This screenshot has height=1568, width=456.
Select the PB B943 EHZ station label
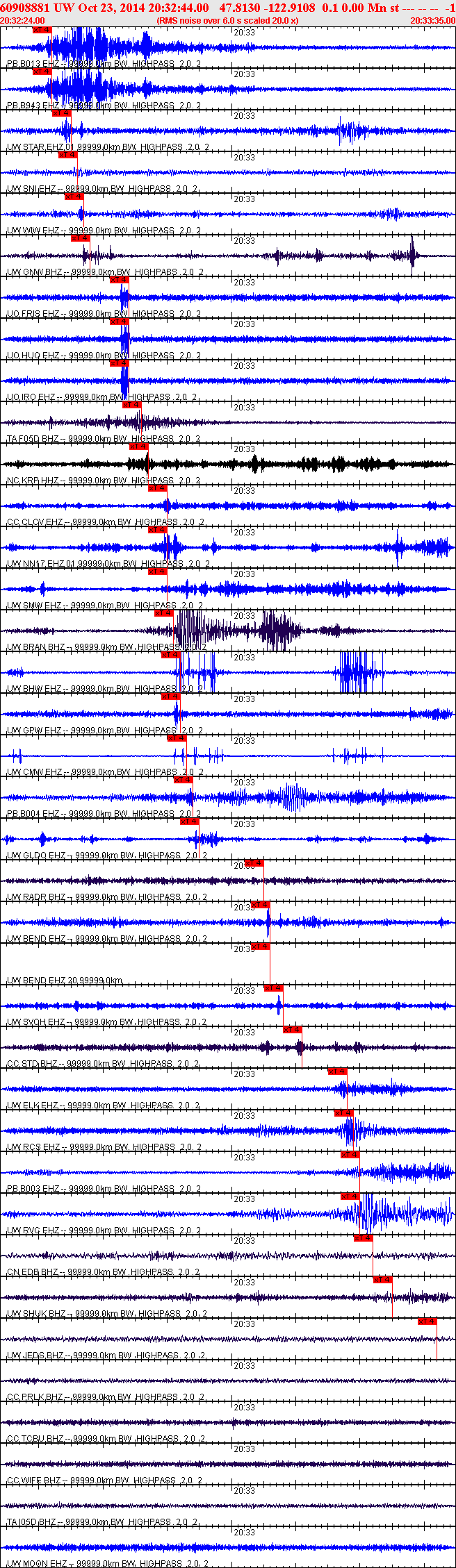pos(104,106)
